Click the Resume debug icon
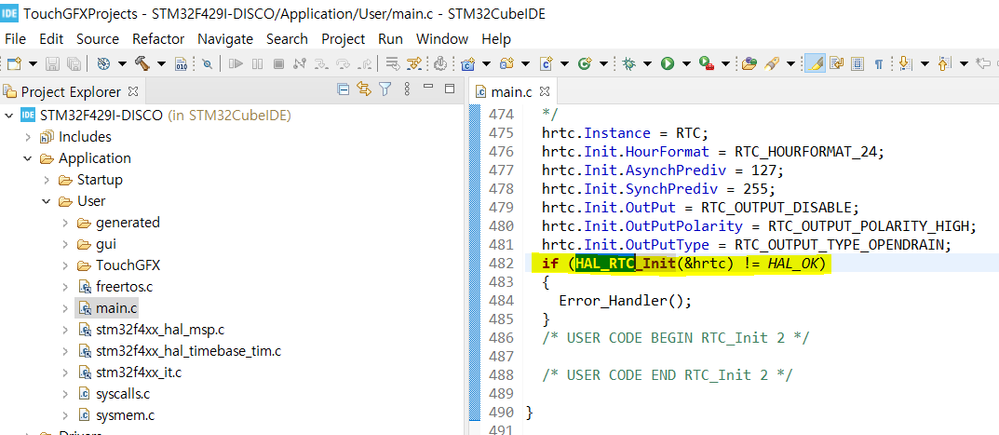The width and height of the screenshot is (999, 435). tap(236, 64)
